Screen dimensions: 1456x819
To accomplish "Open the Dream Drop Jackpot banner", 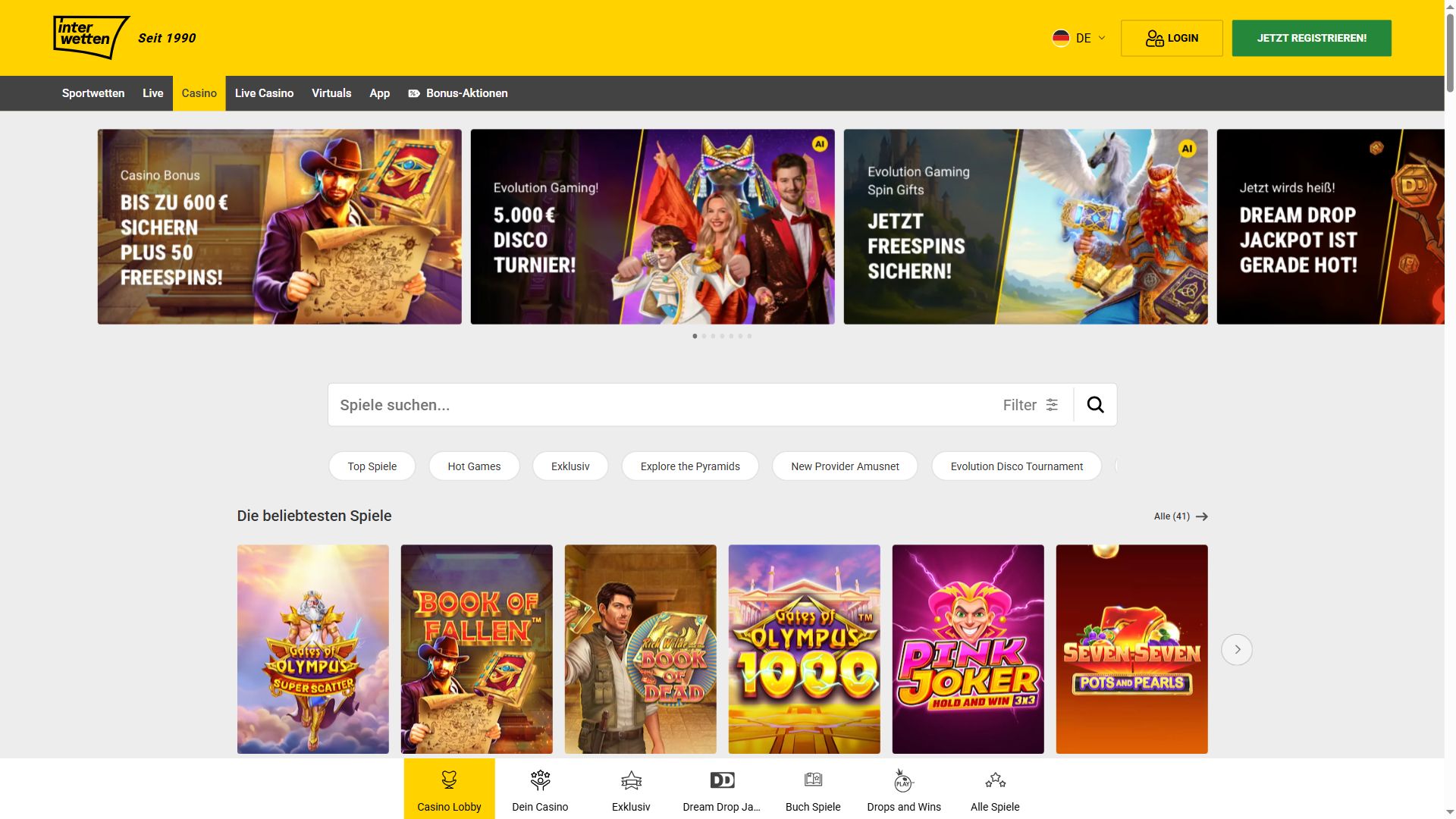I will coord(1330,227).
